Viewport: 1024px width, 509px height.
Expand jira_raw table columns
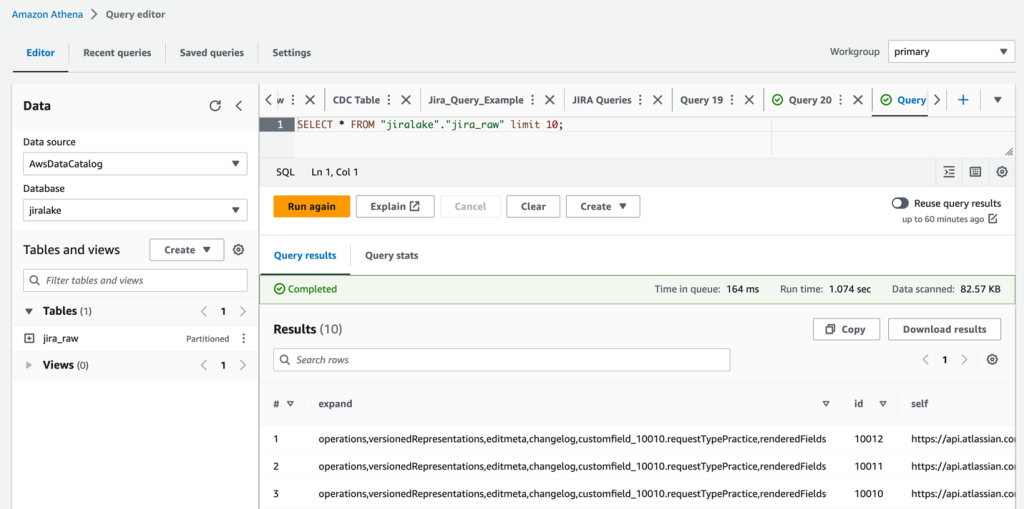29,338
